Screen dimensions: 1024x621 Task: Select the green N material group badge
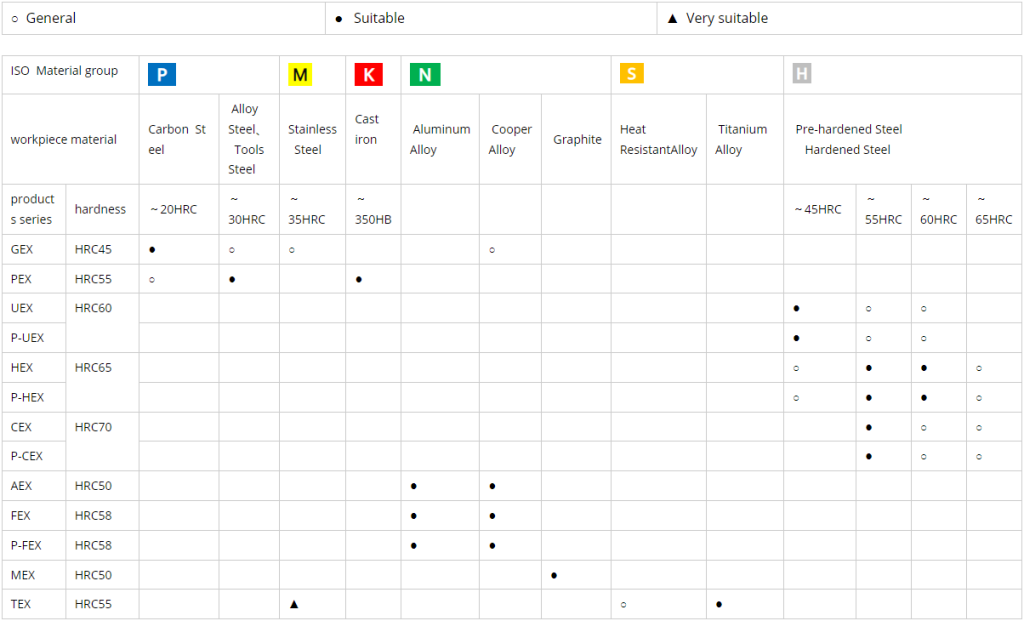tap(425, 75)
